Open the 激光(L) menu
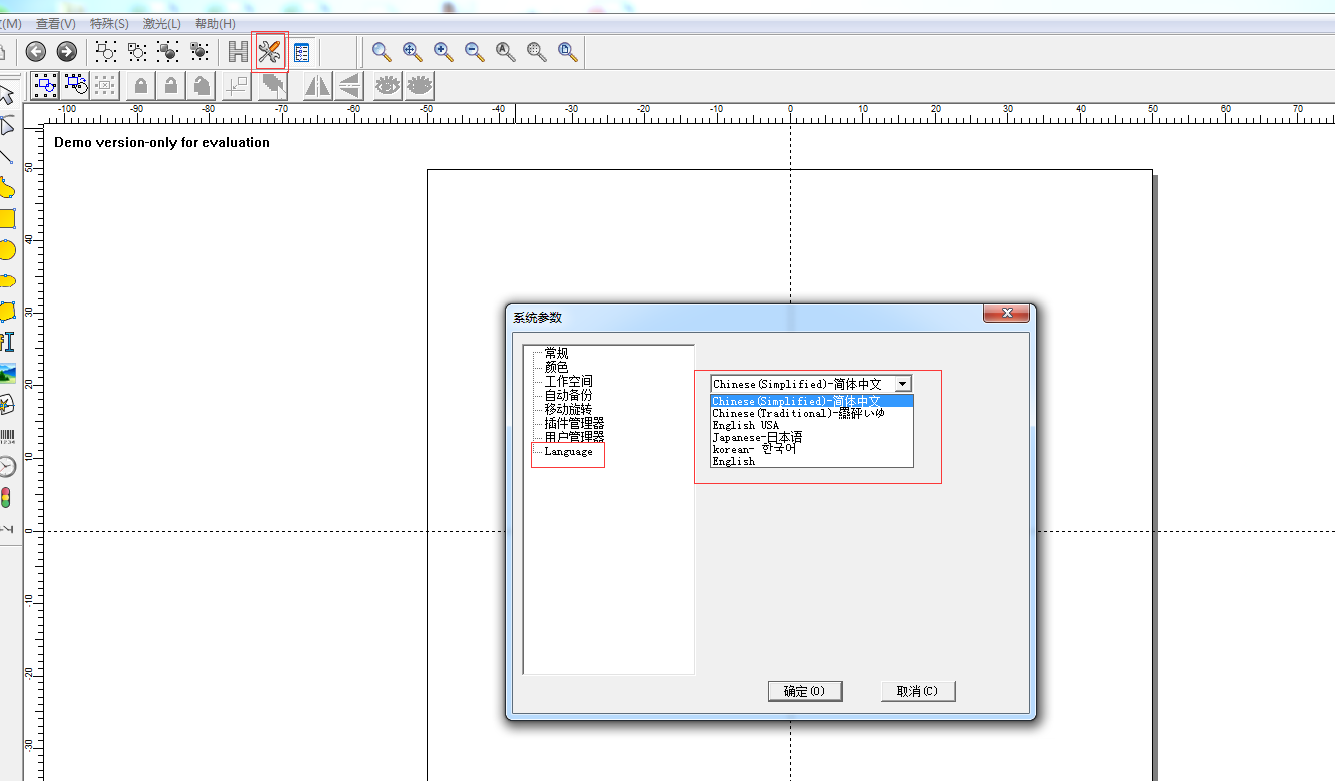Image resolution: width=1335 pixels, height=781 pixels. (161, 23)
